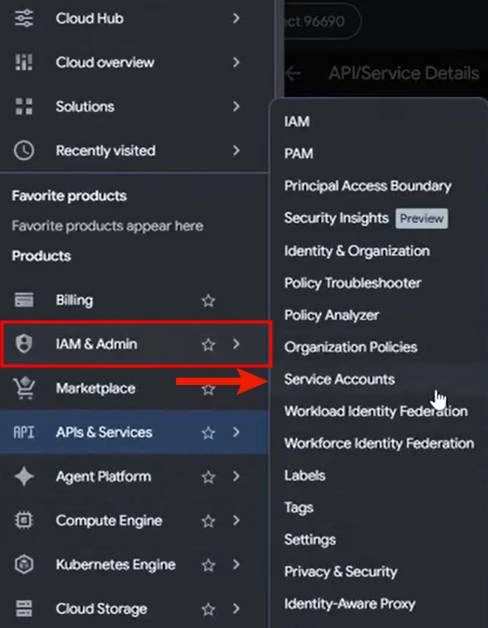Open the Cloud Storage submenu chevron

point(236,608)
